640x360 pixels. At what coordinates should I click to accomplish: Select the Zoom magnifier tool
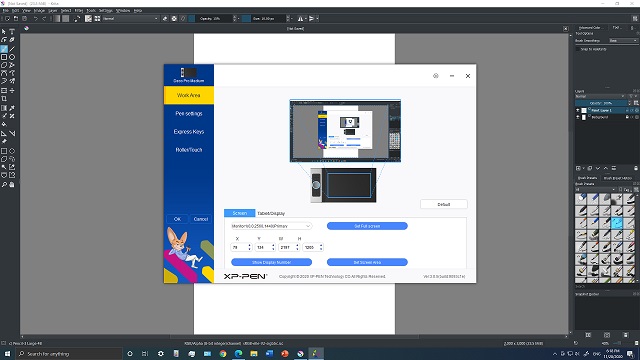(4, 184)
